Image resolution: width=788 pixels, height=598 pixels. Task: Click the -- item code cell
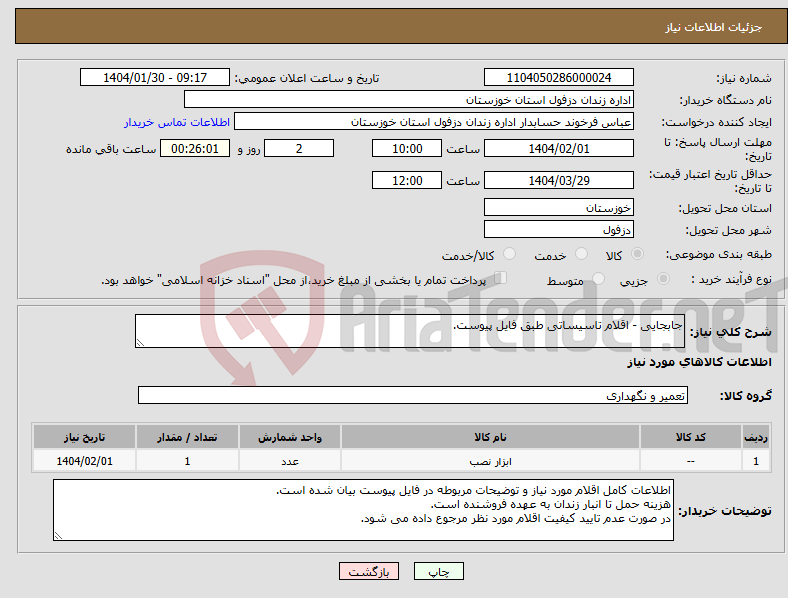coord(691,461)
